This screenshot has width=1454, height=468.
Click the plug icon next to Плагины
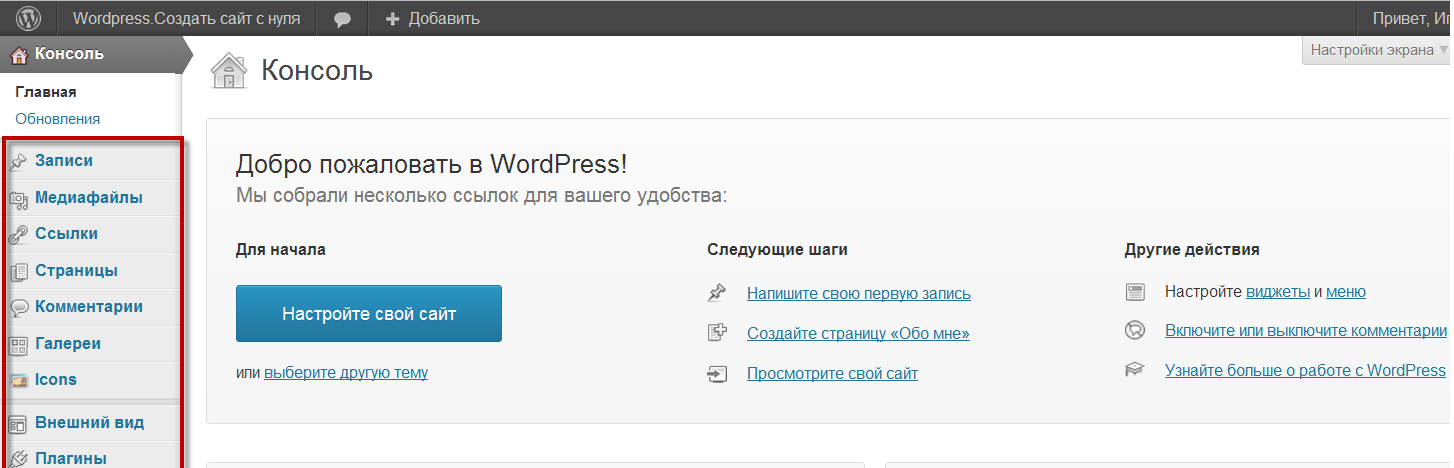(18, 459)
